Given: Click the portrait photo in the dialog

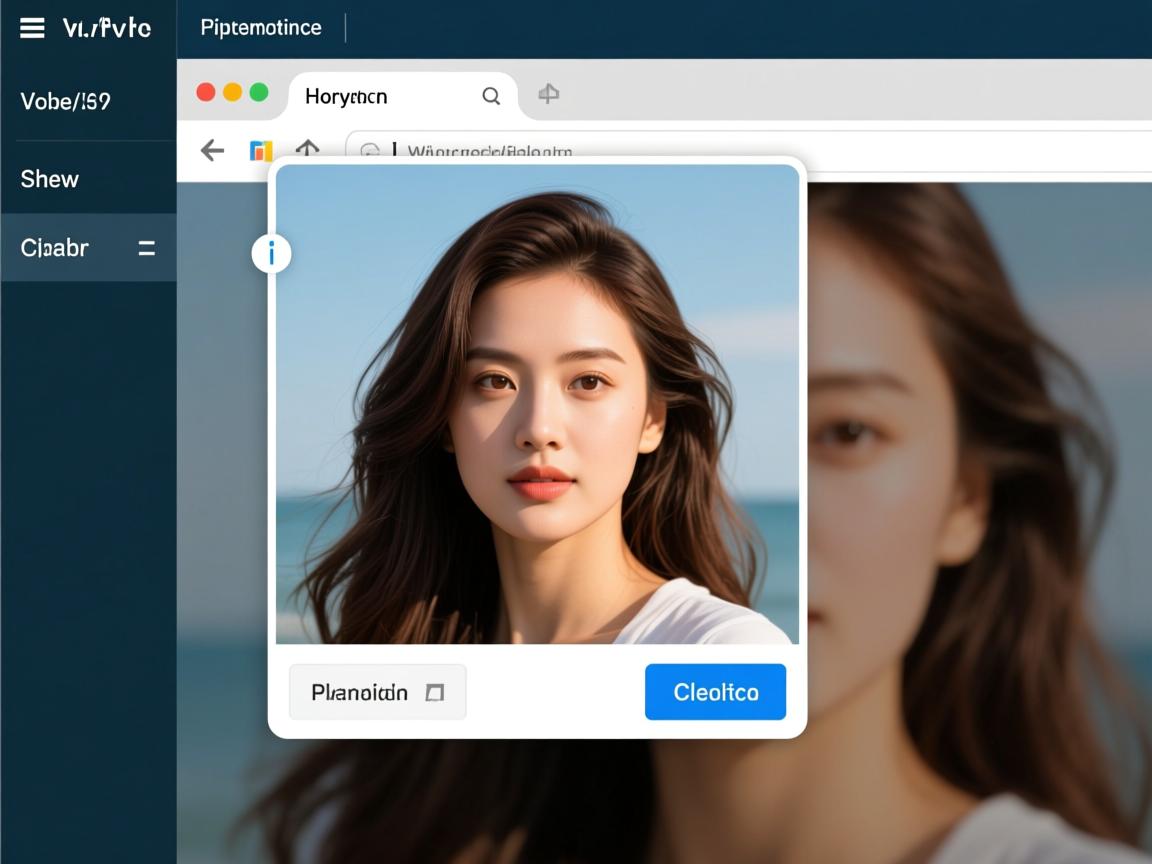Looking at the screenshot, I should coord(537,404).
